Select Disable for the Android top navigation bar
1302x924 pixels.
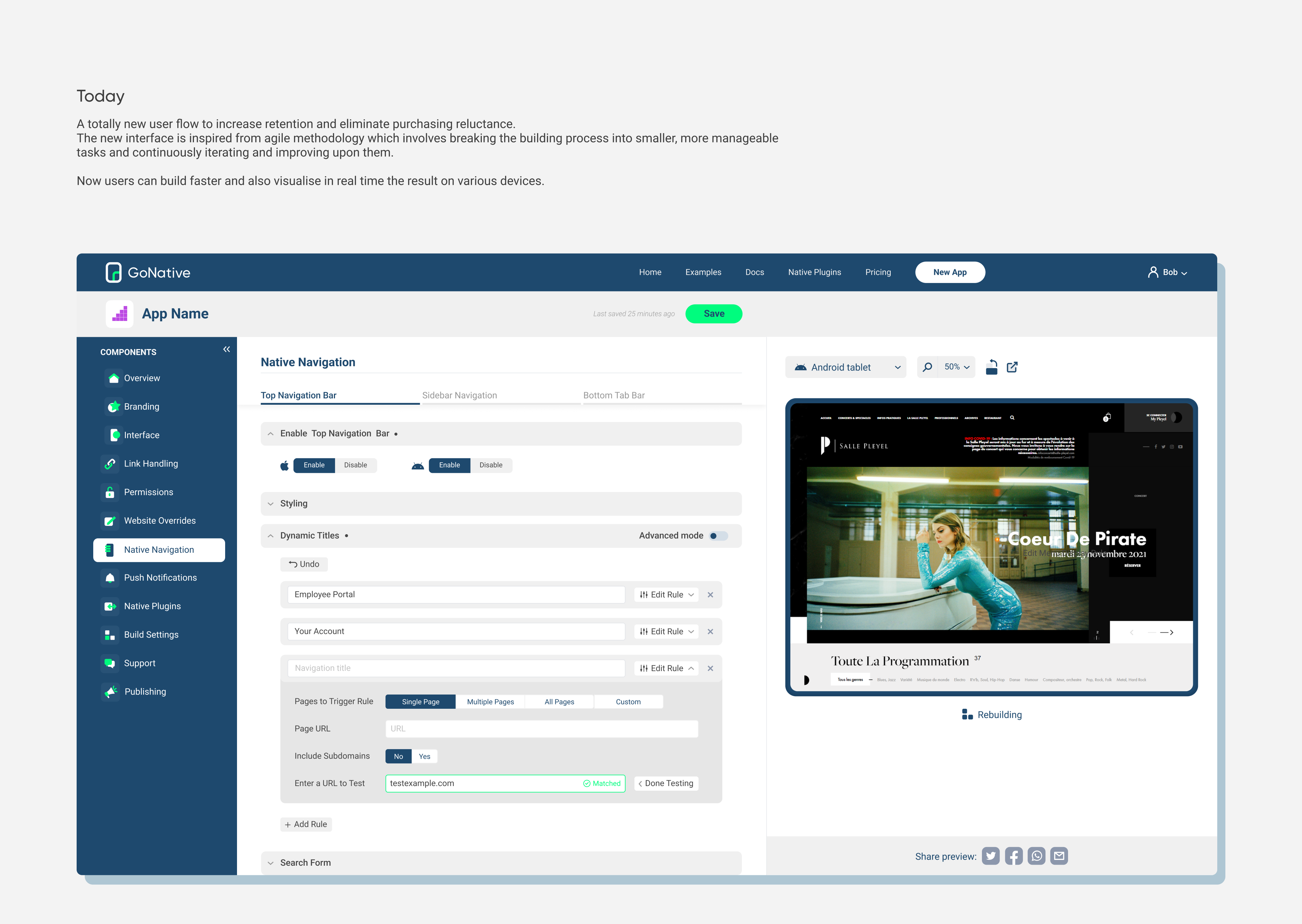(491, 465)
